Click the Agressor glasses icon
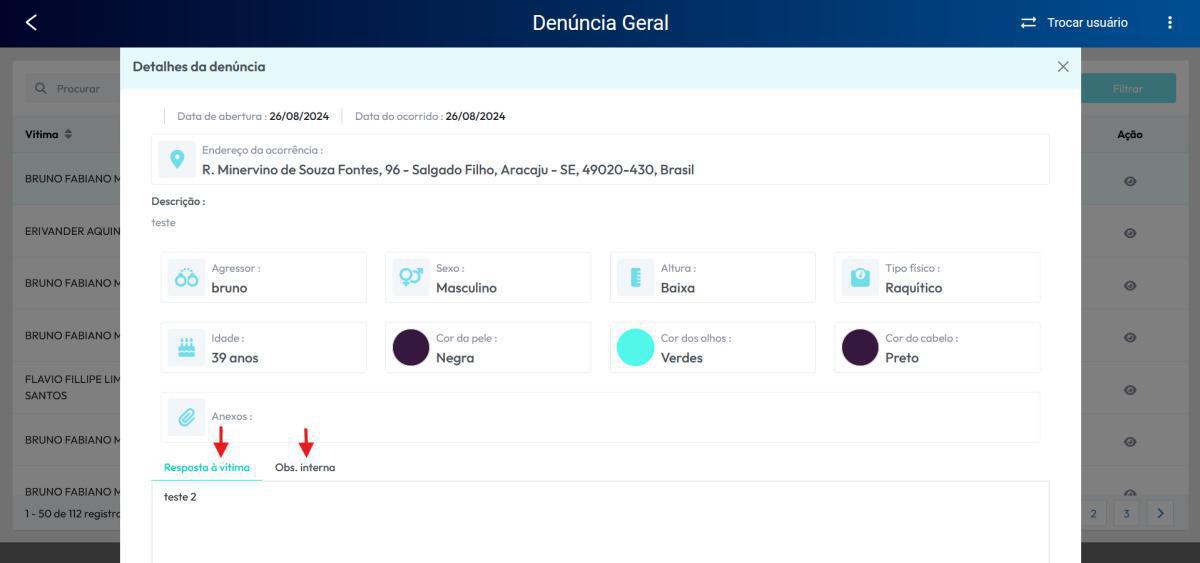1200x563 pixels. tap(186, 277)
